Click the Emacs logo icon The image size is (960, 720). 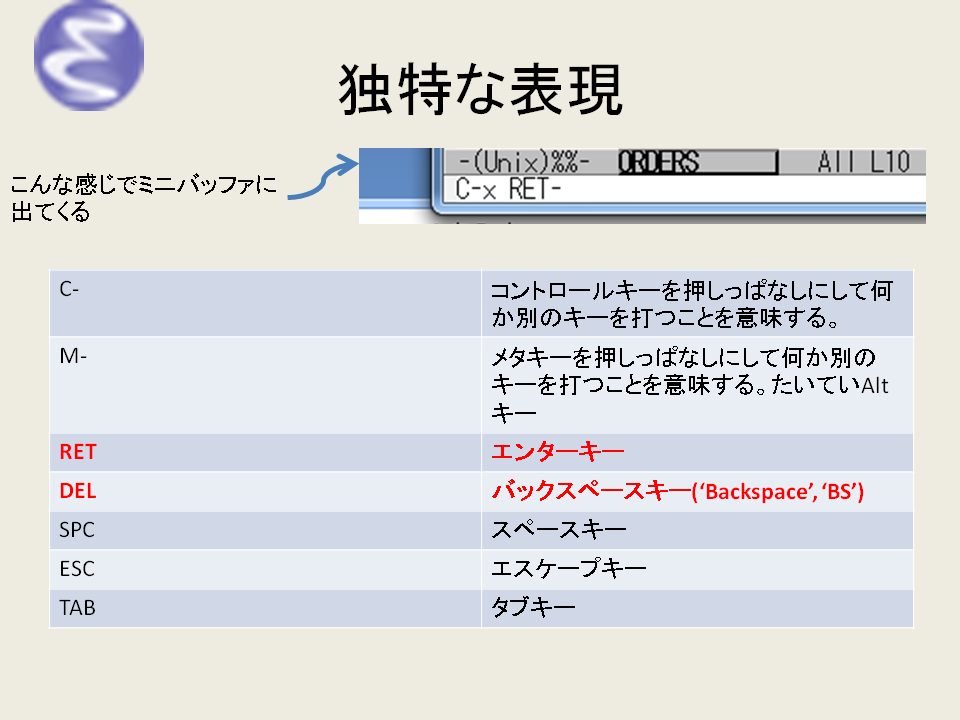click(x=89, y=55)
